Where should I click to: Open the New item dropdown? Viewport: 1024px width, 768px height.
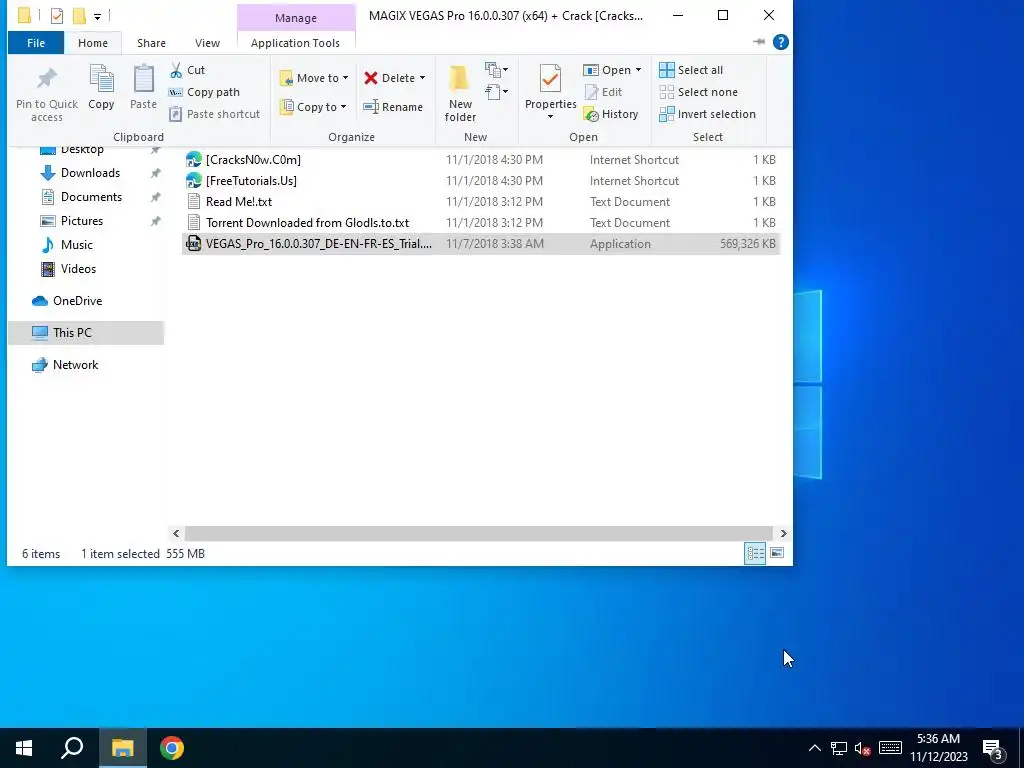pos(496,69)
